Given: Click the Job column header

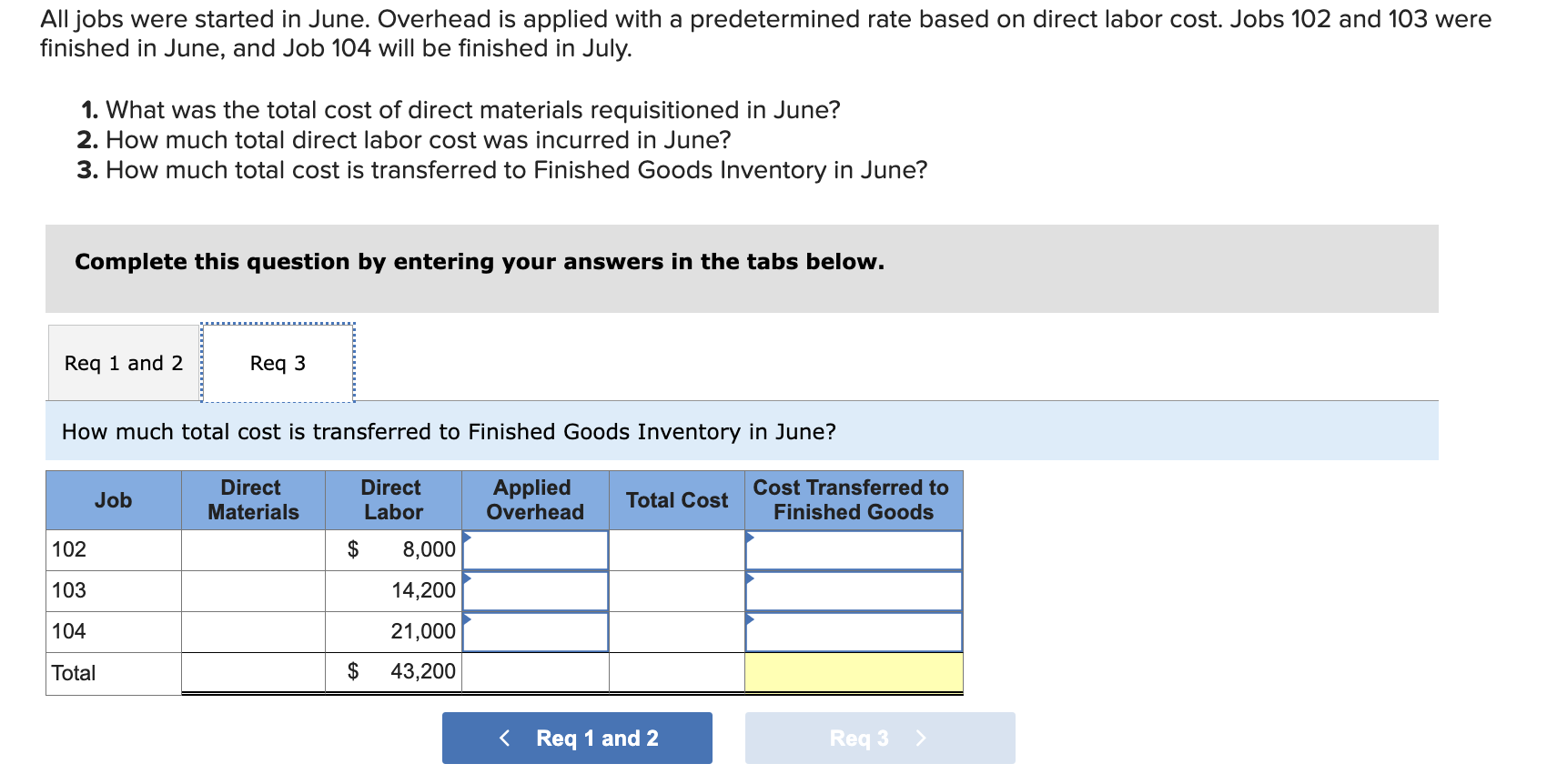Looking at the screenshot, I should 112,500.
